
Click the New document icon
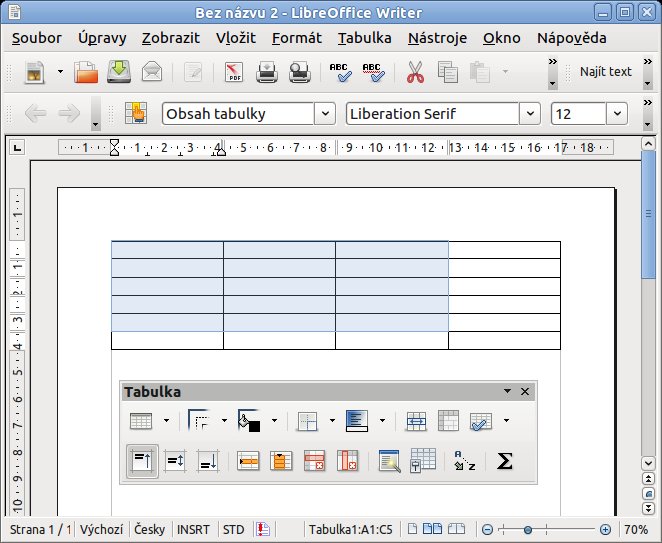tap(35, 72)
